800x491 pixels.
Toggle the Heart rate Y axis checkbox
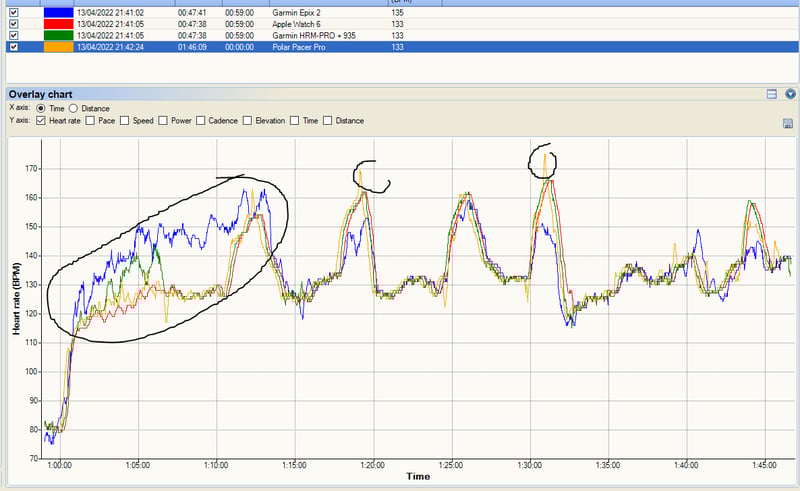41,120
